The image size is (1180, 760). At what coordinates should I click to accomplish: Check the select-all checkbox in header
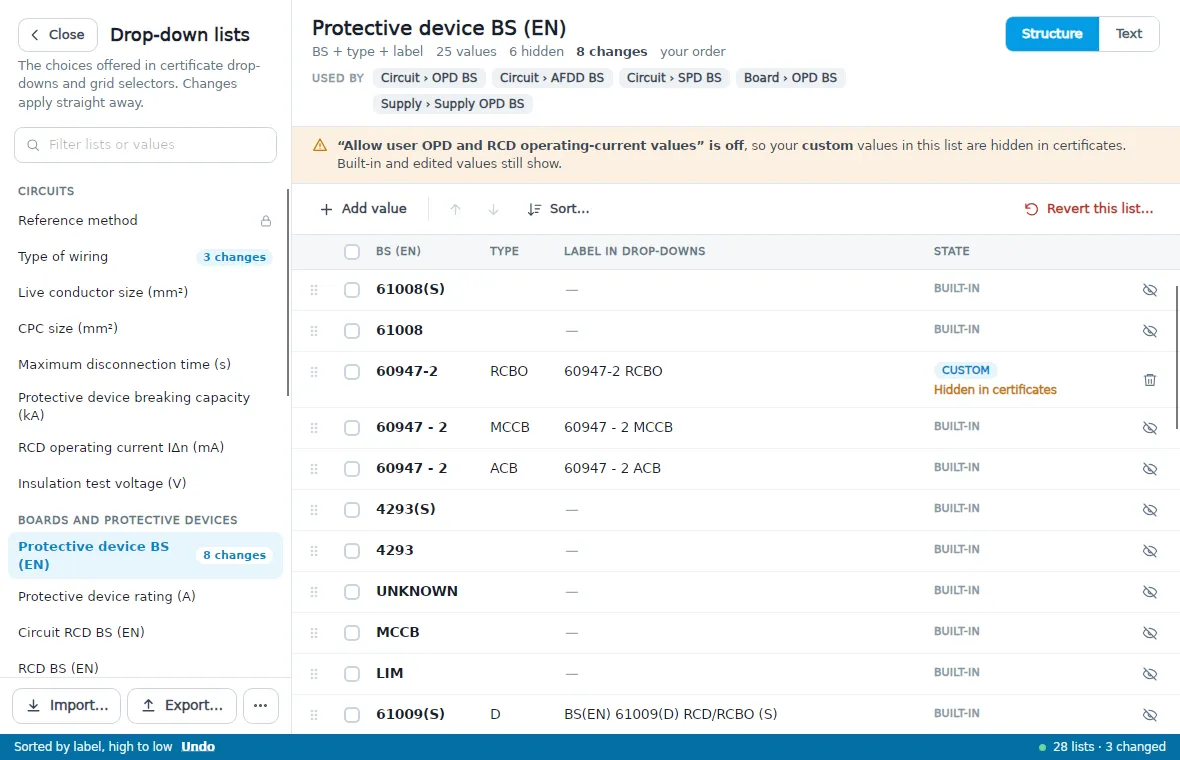click(351, 251)
